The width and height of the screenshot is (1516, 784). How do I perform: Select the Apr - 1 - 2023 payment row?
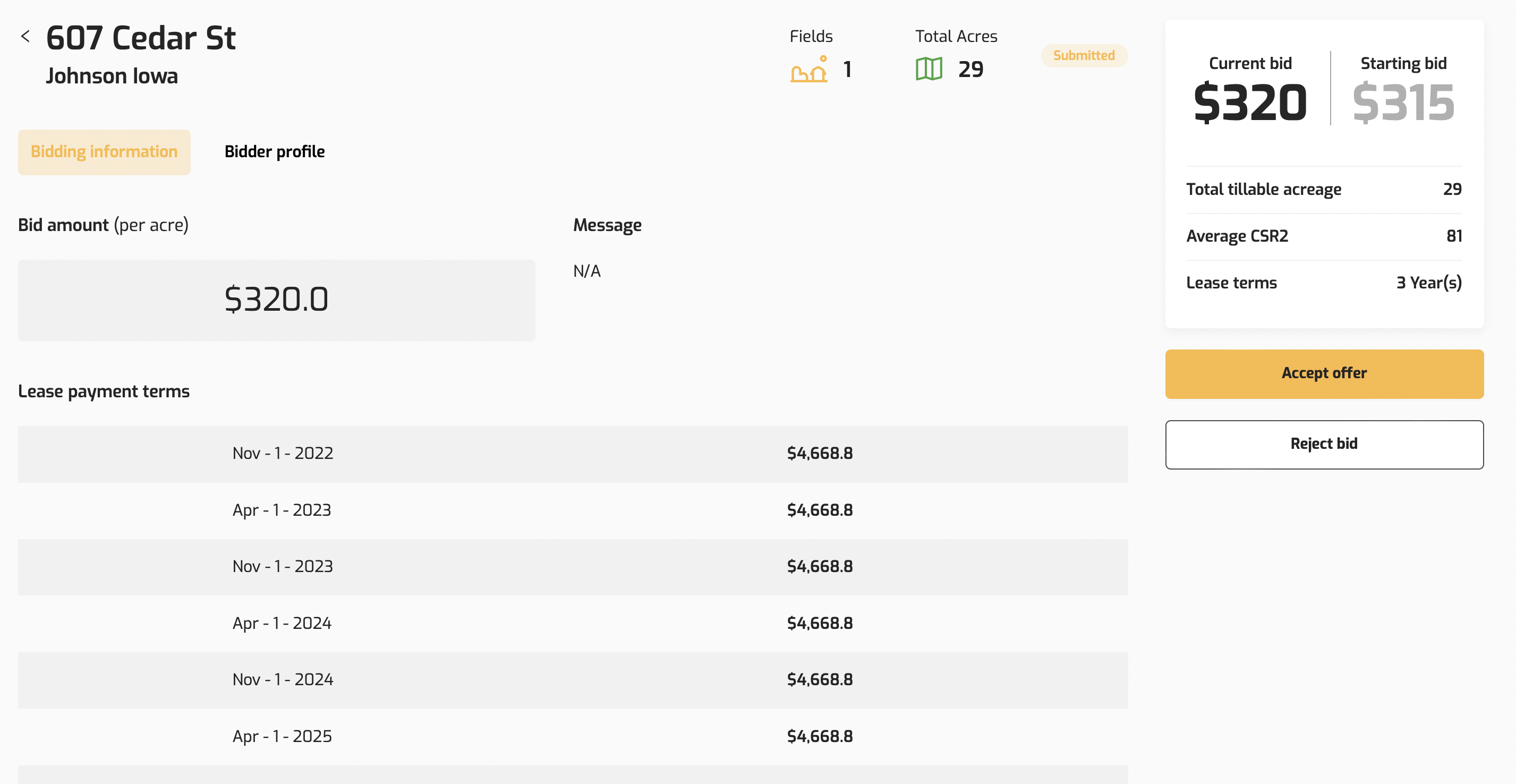coord(572,510)
